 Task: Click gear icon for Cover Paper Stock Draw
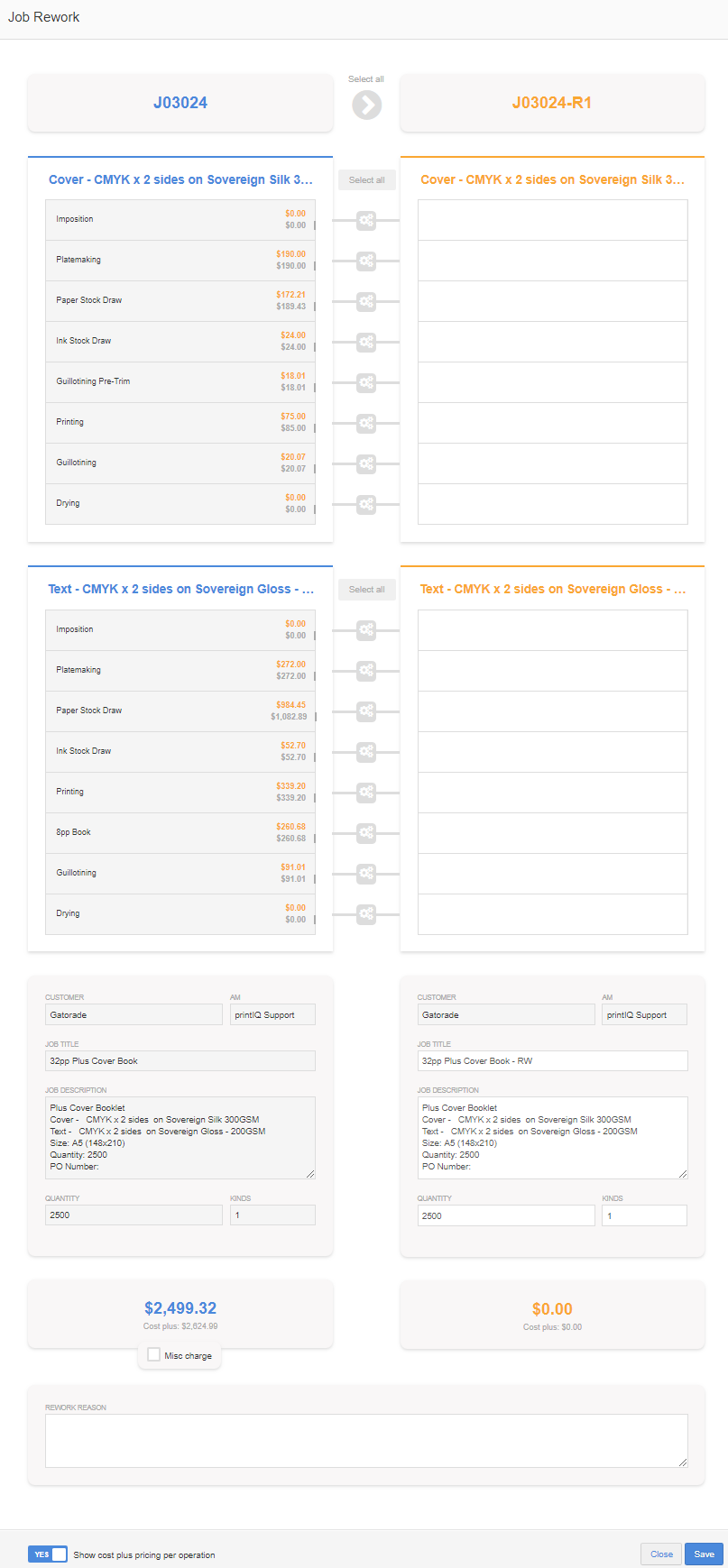tap(366, 301)
